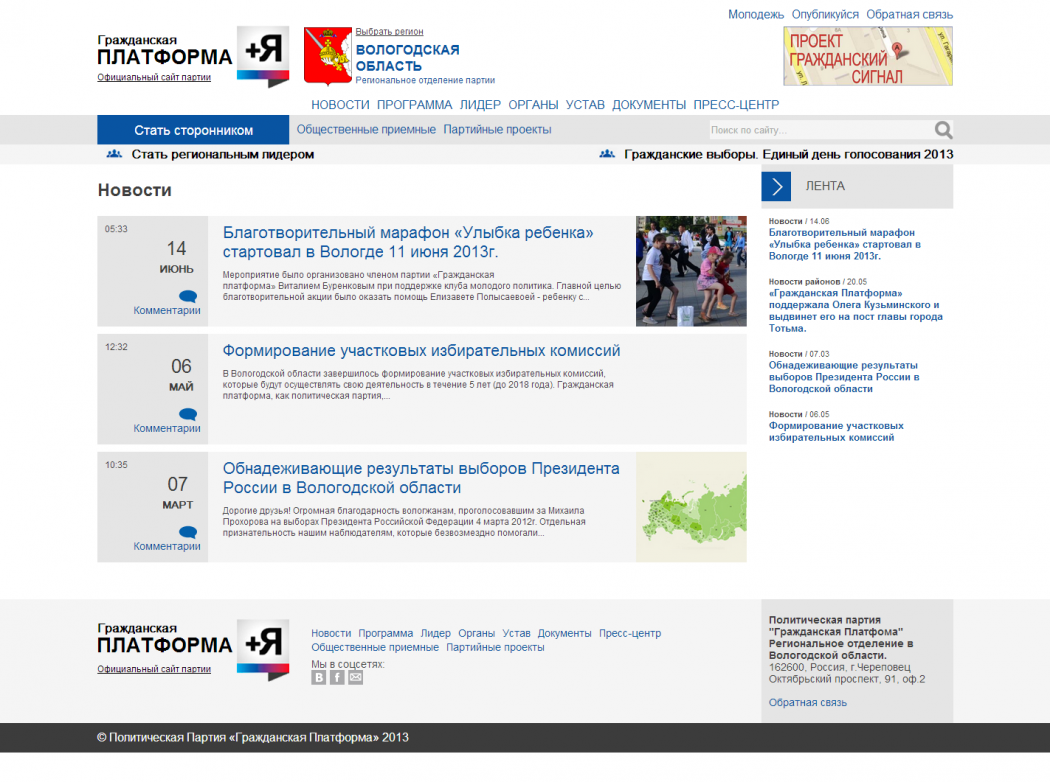This screenshot has height=782, width=1050.
Task: Open the Молодежь link
Action: tap(756, 14)
